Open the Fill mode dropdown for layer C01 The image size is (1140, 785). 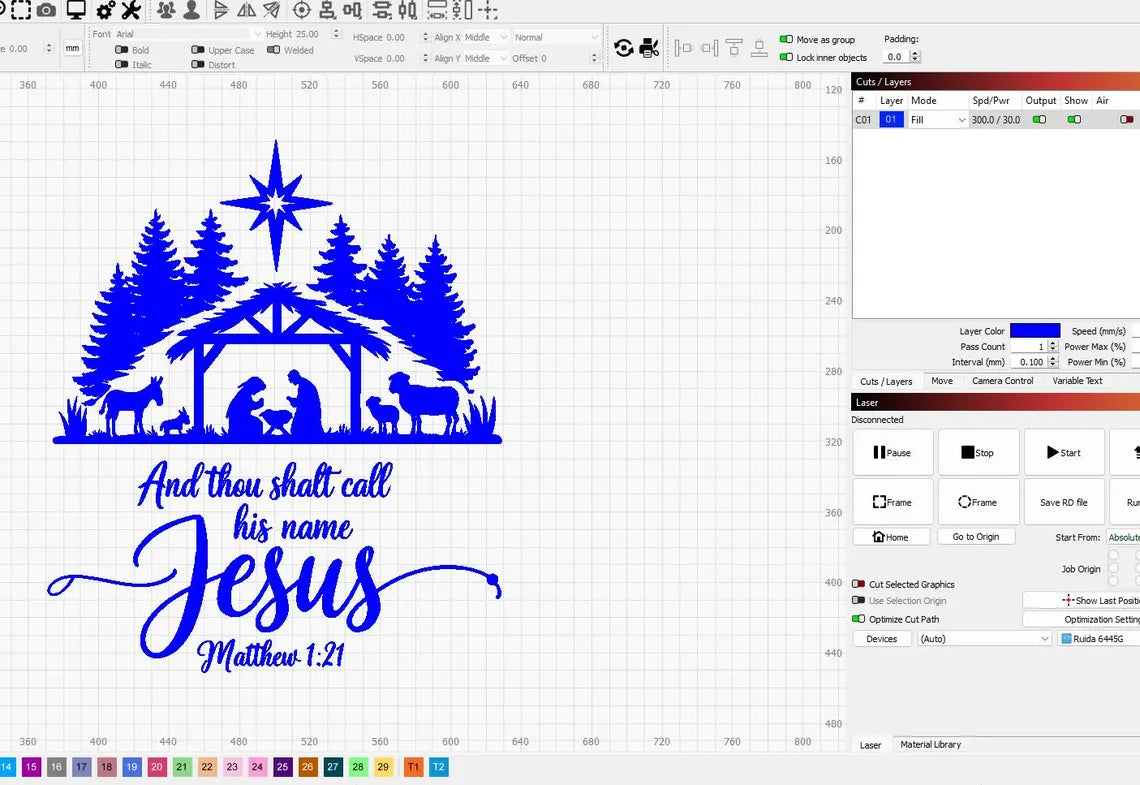click(x=938, y=120)
